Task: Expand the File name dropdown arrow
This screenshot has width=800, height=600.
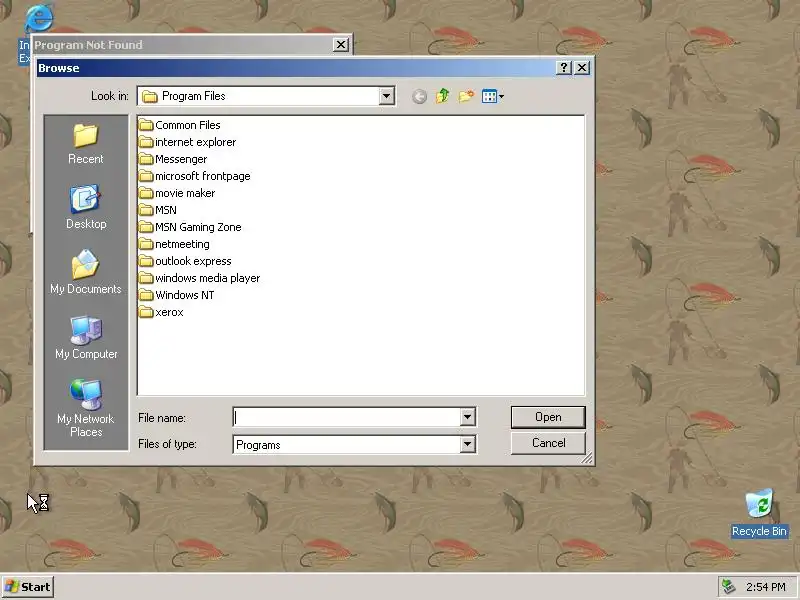Action: click(x=467, y=417)
